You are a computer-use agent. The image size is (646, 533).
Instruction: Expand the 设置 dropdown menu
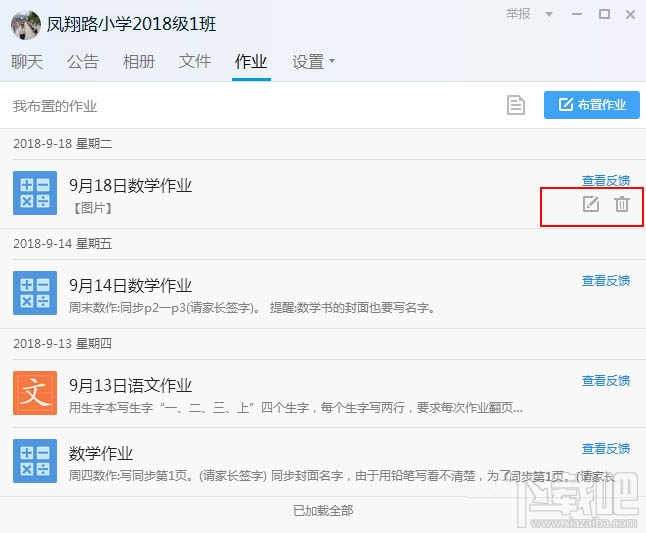tap(314, 62)
